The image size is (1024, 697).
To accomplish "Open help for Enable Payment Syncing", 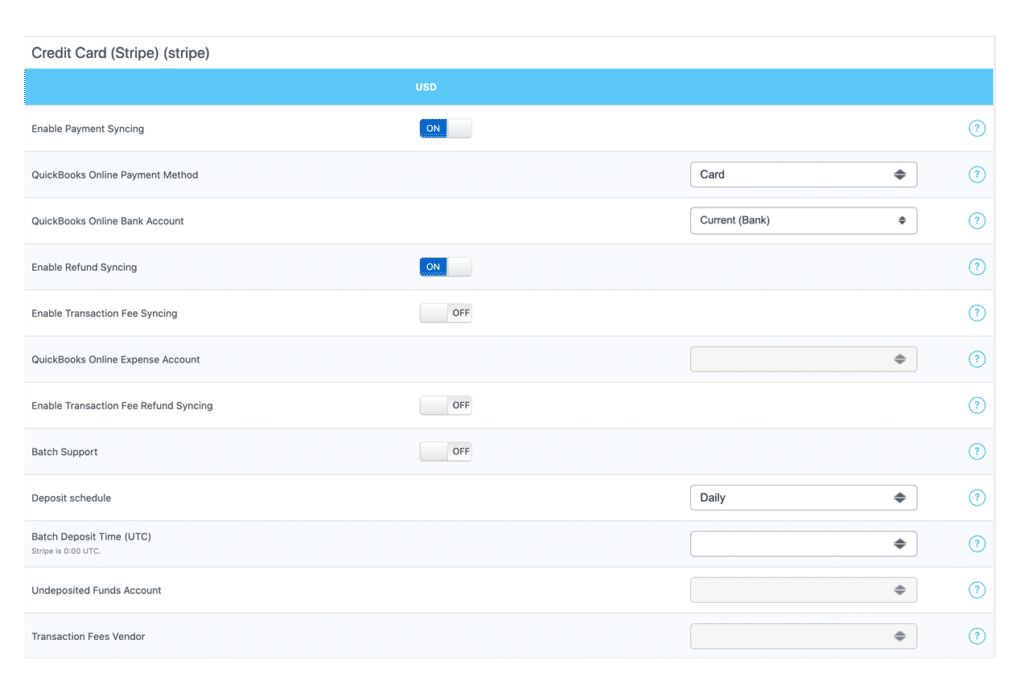I will click(976, 129).
